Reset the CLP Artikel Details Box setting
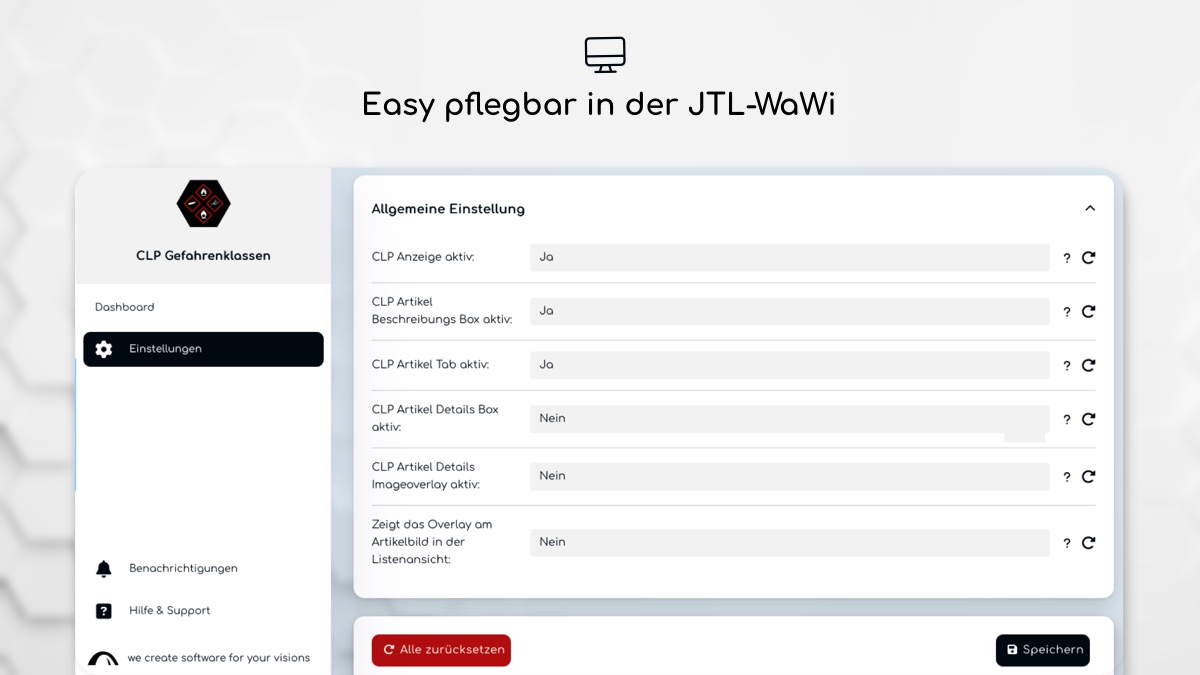The image size is (1200, 675). (1088, 419)
